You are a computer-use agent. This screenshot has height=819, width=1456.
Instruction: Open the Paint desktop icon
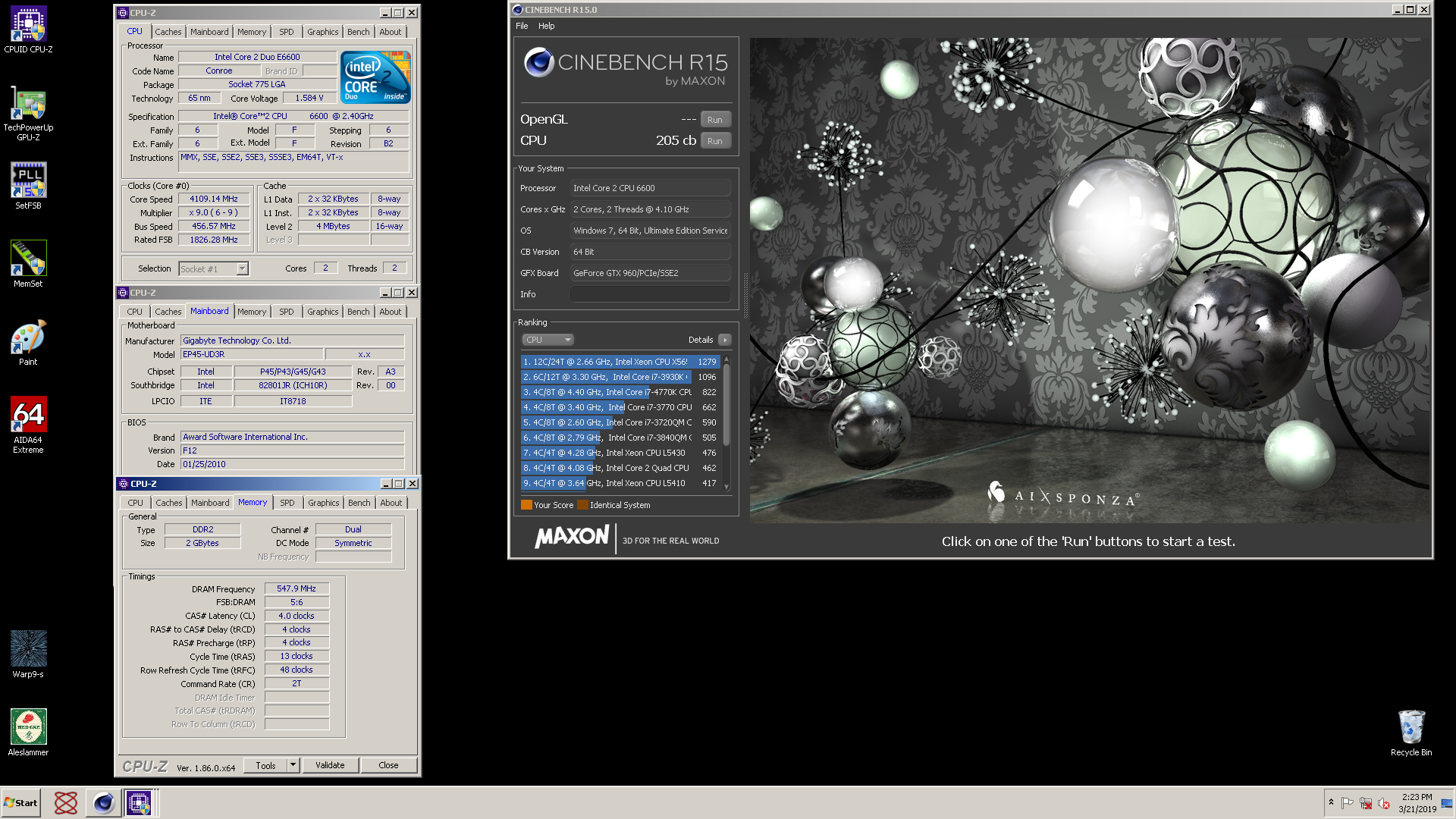28,343
